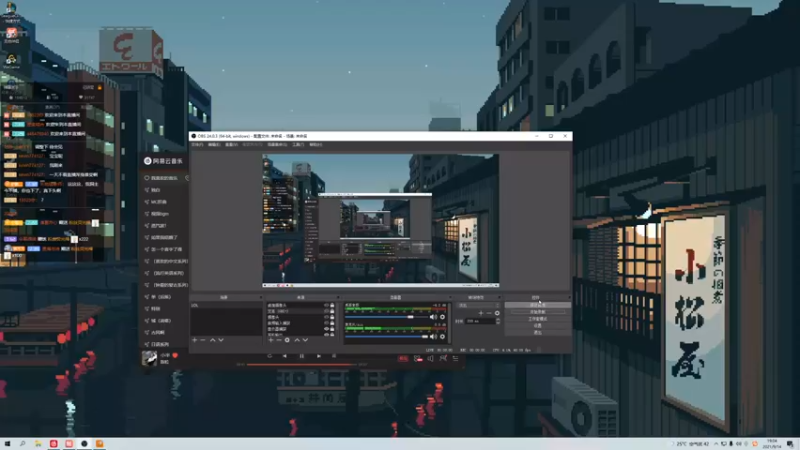The image size is (800, 450).
Task: Skip to next track in music player
Action: pyautogui.click(x=319, y=356)
